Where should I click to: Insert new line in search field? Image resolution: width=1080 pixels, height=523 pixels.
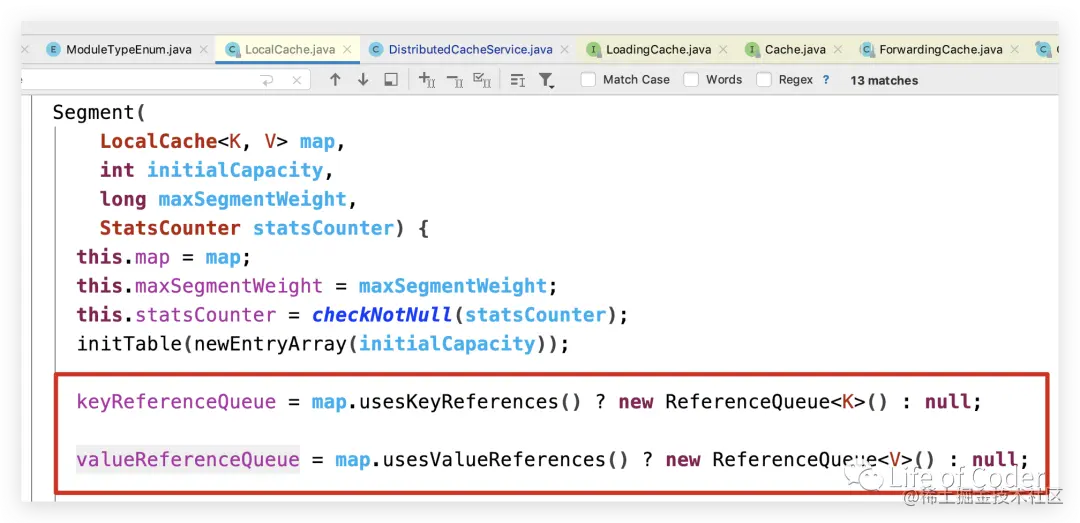pos(267,81)
